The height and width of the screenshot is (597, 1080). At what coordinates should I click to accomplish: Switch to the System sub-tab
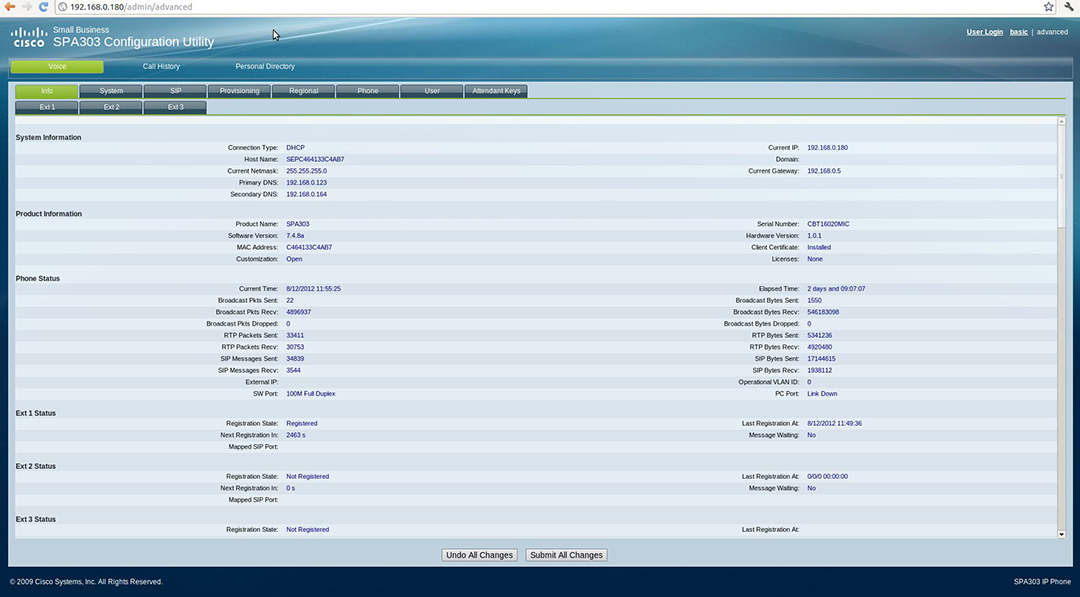111,91
